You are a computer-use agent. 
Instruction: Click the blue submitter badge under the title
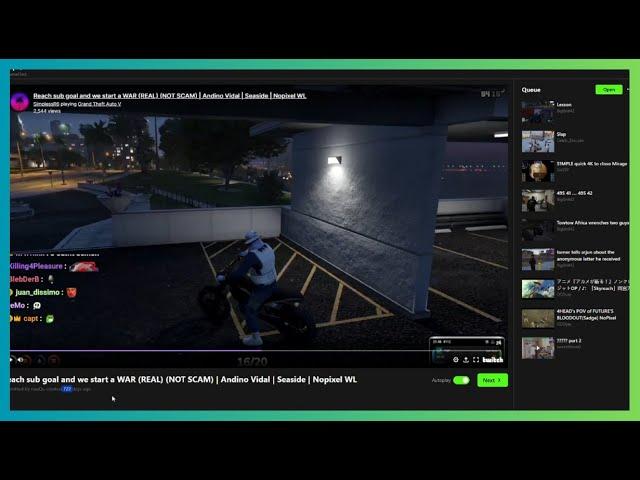[x=67, y=389]
